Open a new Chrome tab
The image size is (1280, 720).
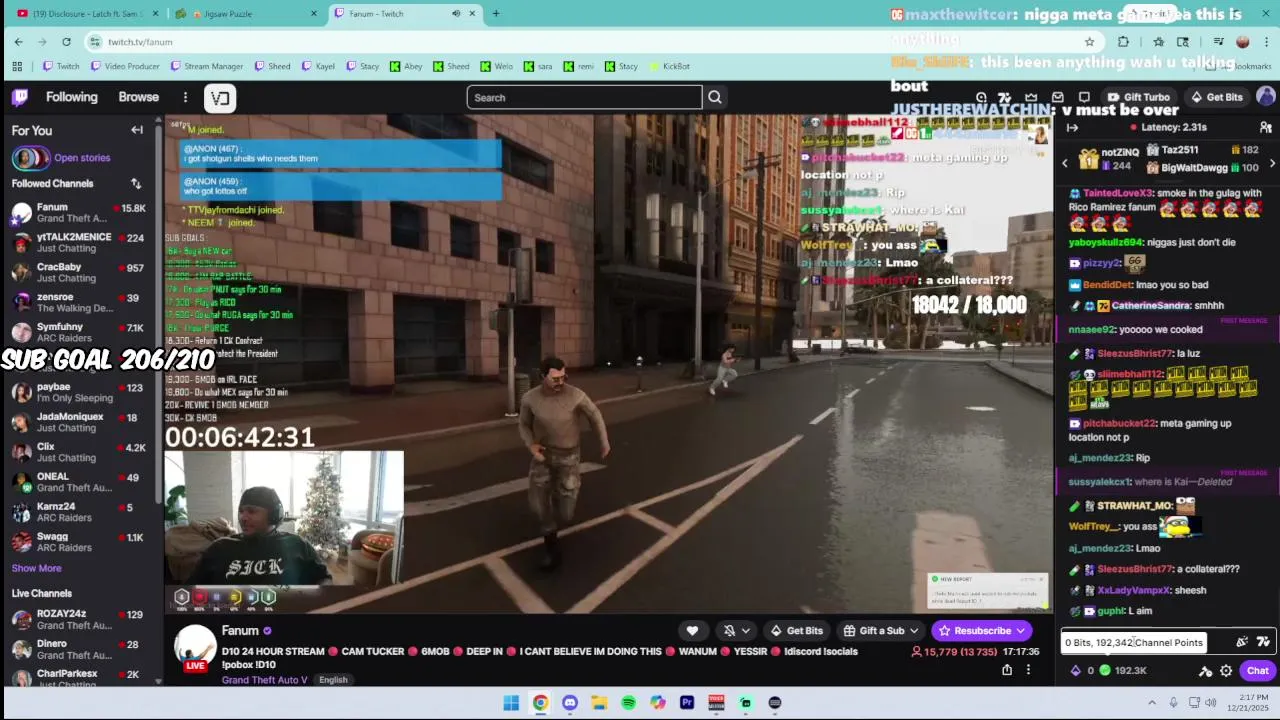[x=496, y=14]
